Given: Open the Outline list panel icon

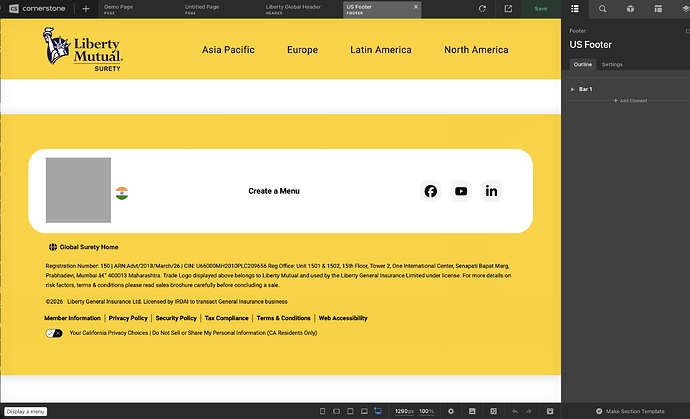Looking at the screenshot, I should click(575, 9).
